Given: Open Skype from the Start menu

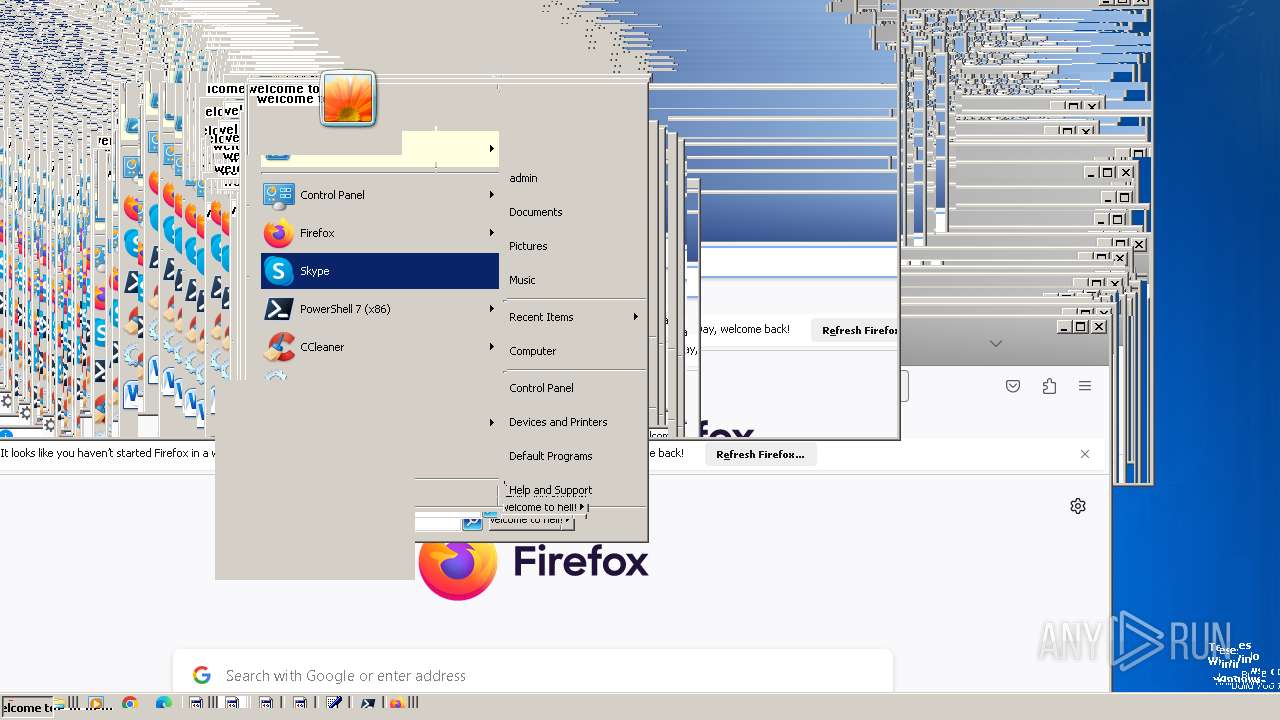Looking at the screenshot, I should 380,271.
